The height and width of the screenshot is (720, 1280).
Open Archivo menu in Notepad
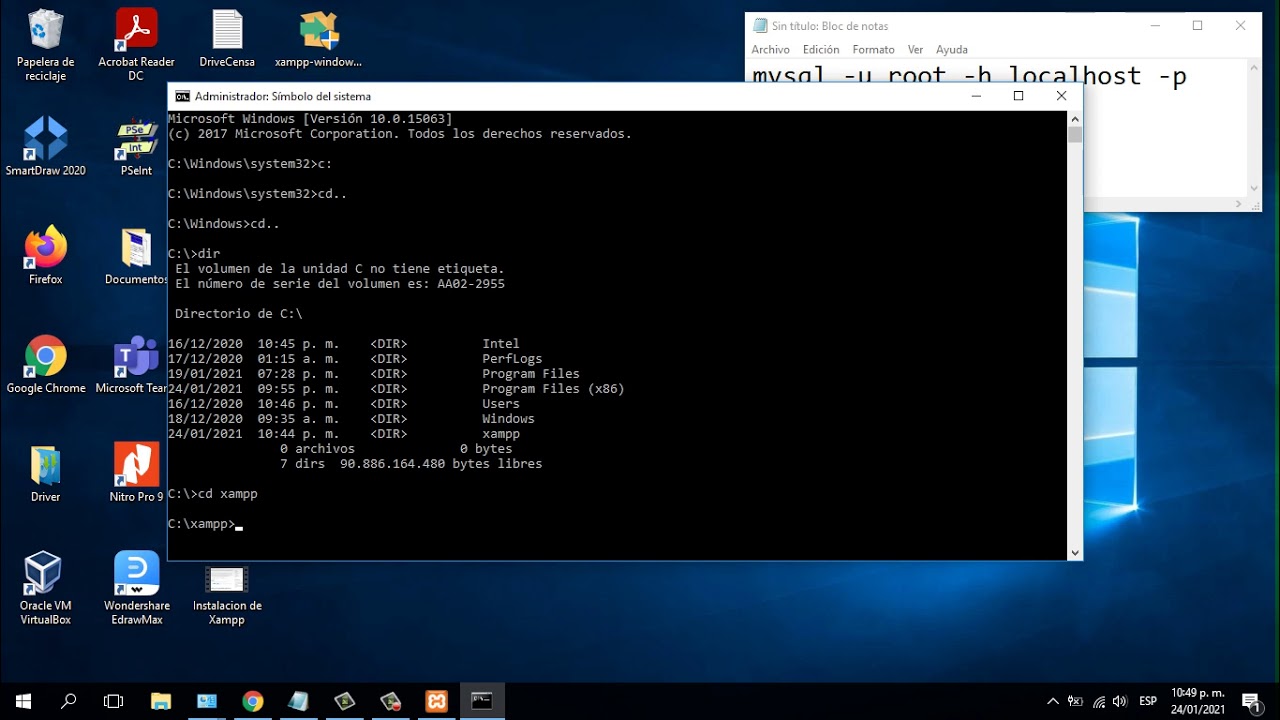(770, 50)
